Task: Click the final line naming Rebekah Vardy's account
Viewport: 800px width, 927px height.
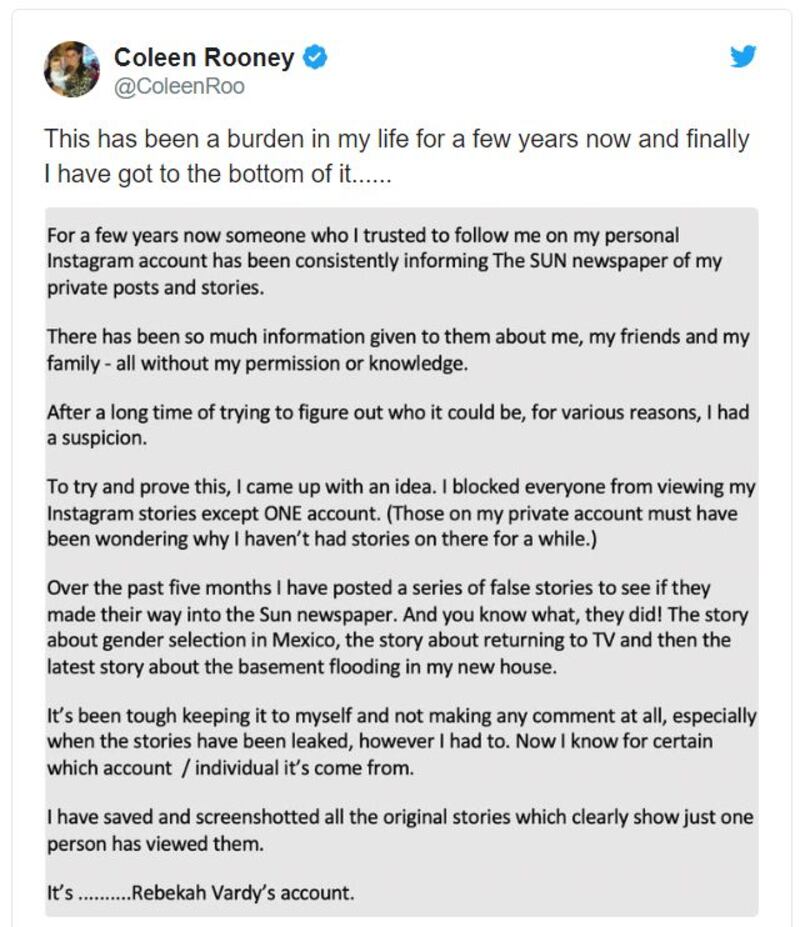Action: coord(201,892)
